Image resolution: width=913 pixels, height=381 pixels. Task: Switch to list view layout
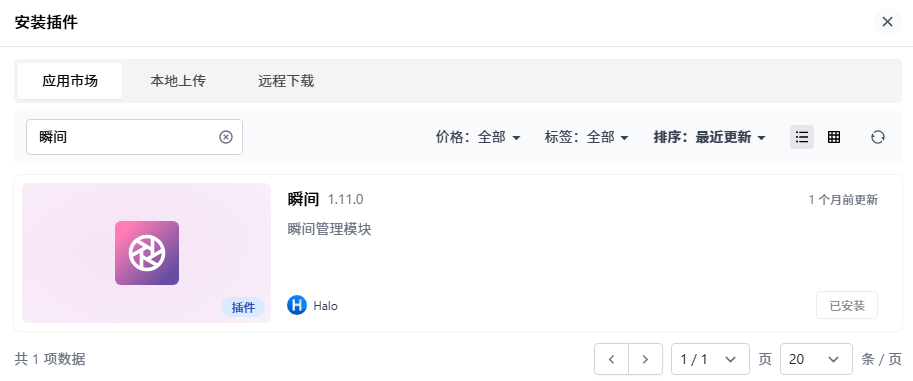tap(802, 137)
